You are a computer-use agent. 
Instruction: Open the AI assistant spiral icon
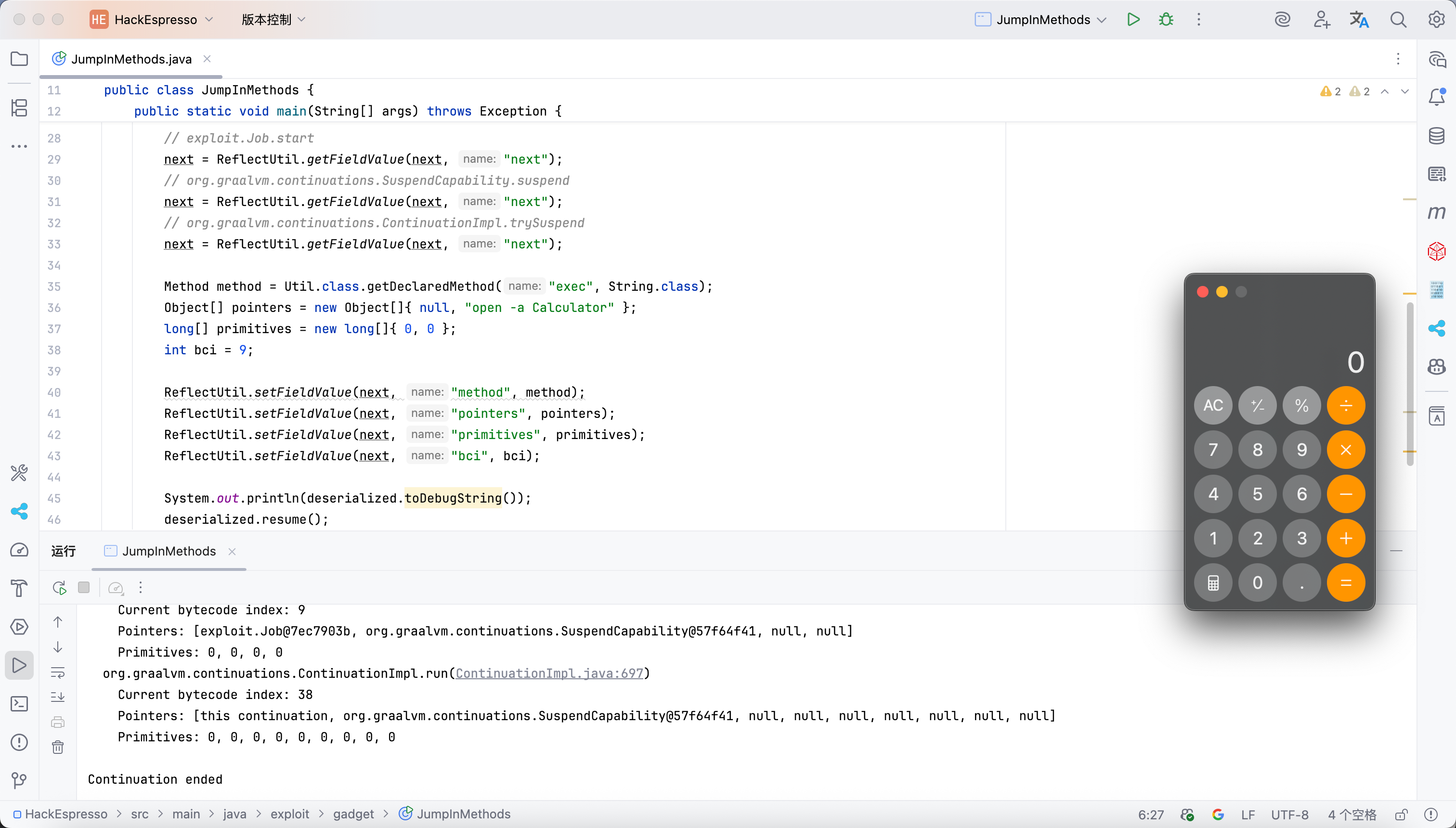coord(1283,19)
